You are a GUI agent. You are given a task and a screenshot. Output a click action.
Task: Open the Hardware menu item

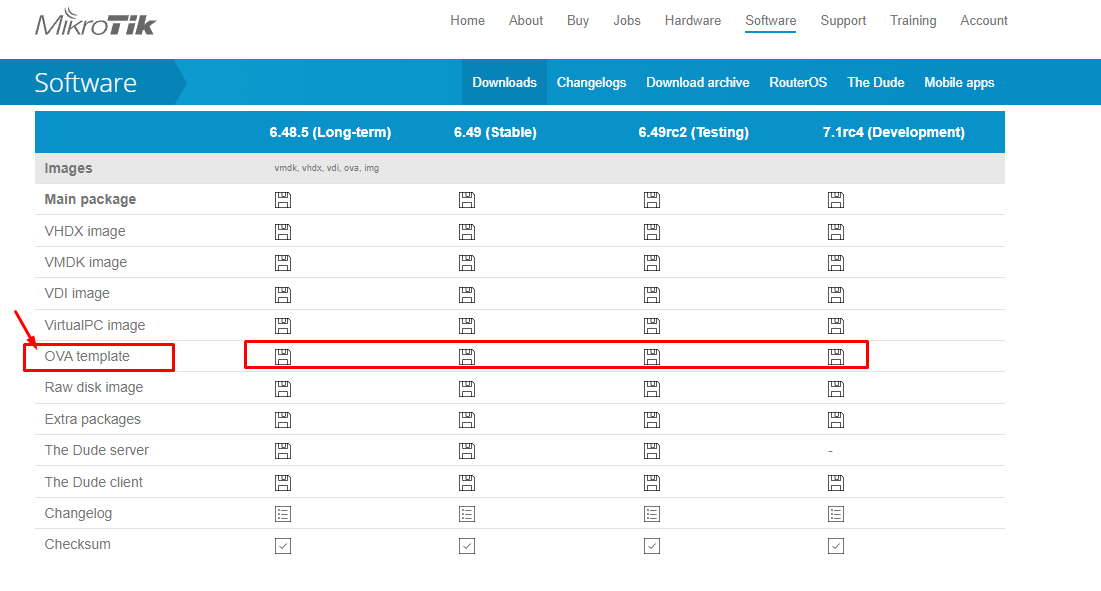[x=693, y=20]
